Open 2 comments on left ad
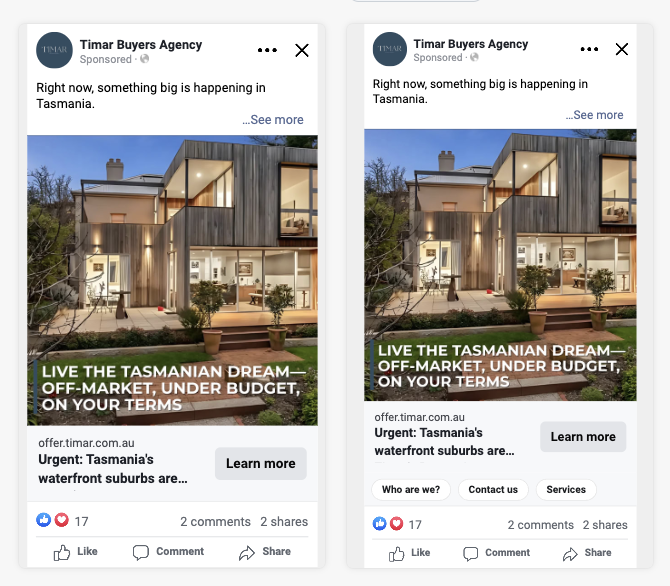670x586 pixels. (215, 522)
